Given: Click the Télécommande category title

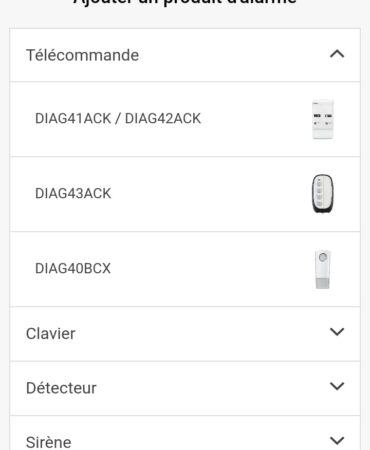Looking at the screenshot, I should click(82, 55).
